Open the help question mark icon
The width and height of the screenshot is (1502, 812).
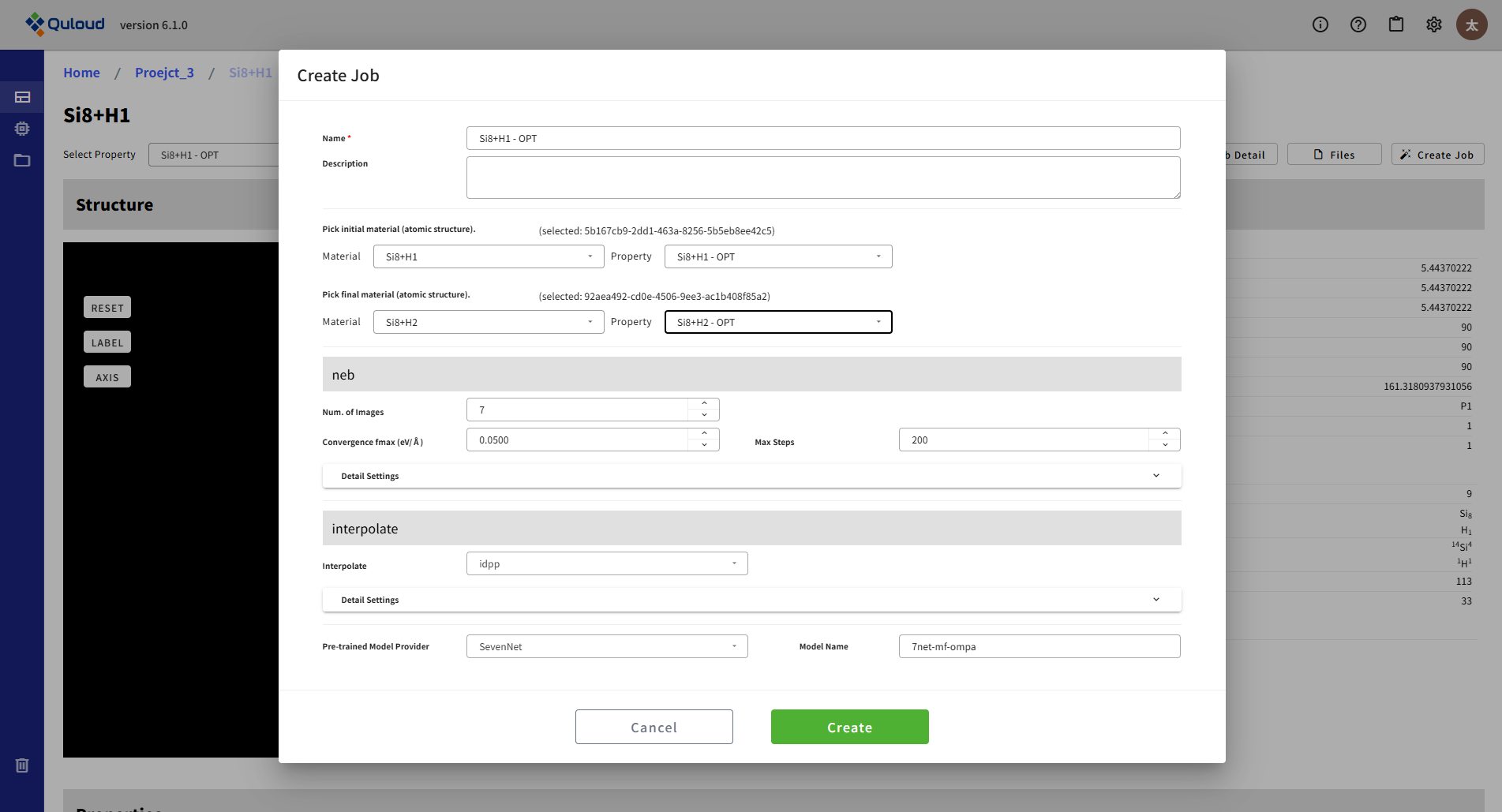pos(1358,24)
